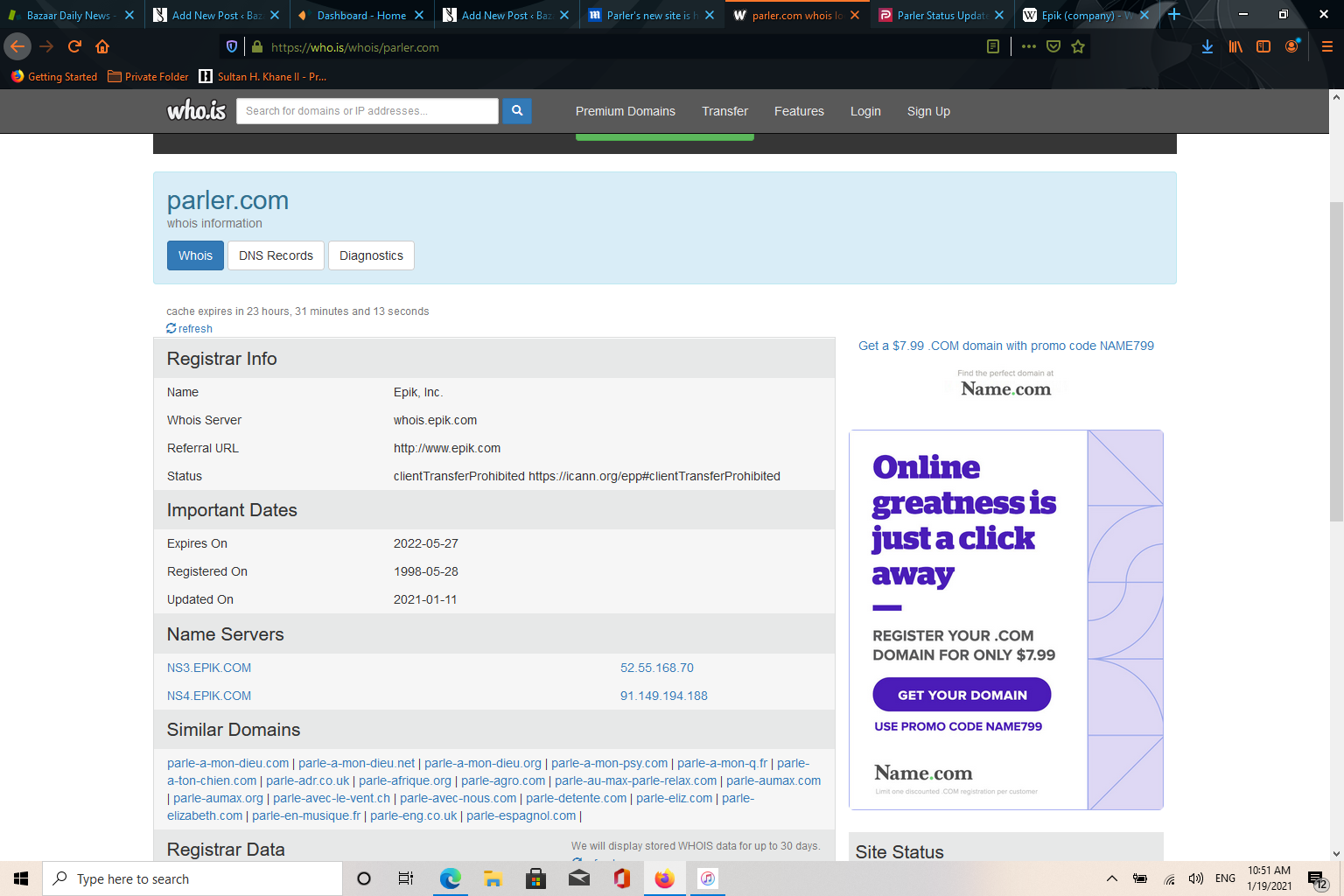
Task: Switch to the Dashboard - Home tab
Action: [x=360, y=15]
